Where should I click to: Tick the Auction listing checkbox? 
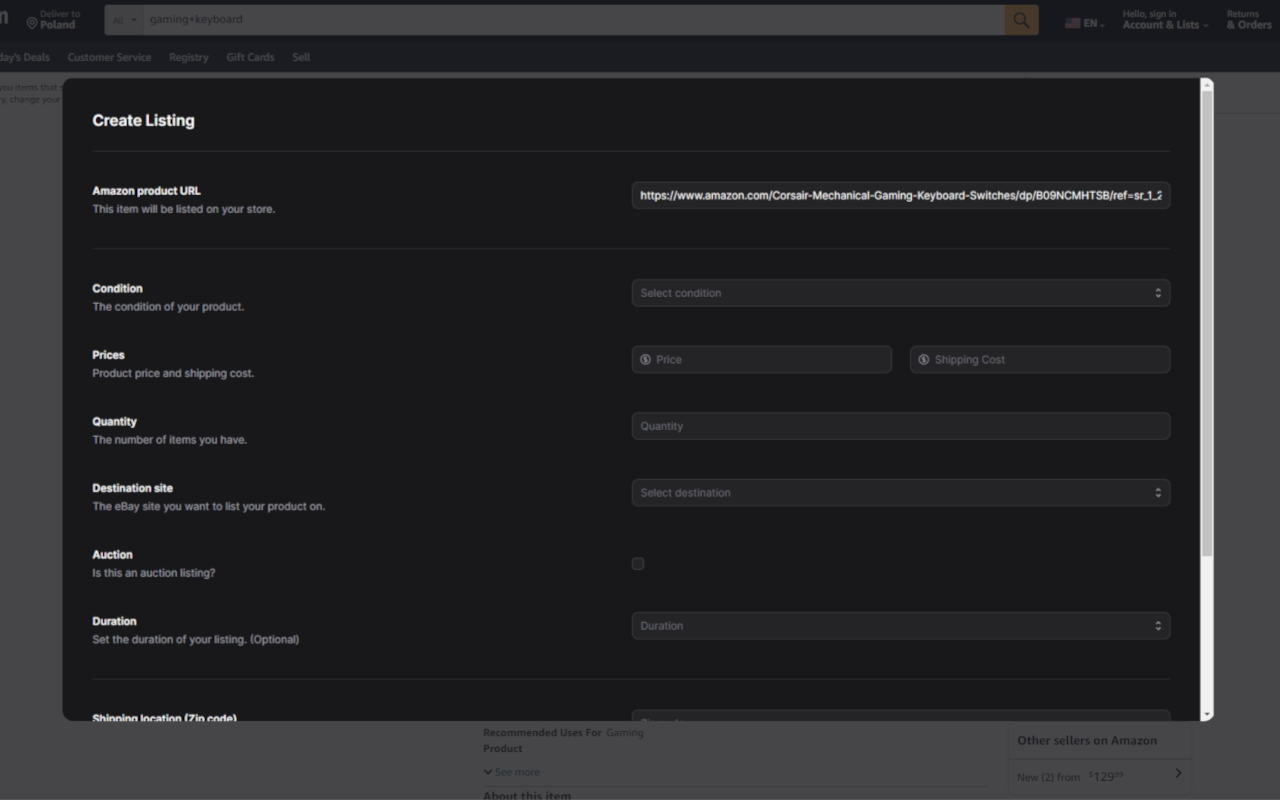[x=638, y=564]
